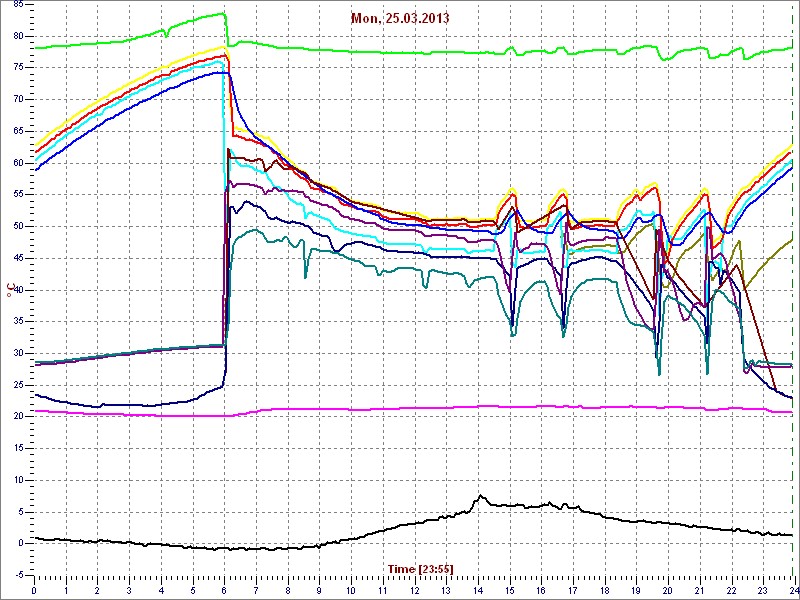Select the 65 temperature axis label
800x600 pixels.
click(x=18, y=131)
